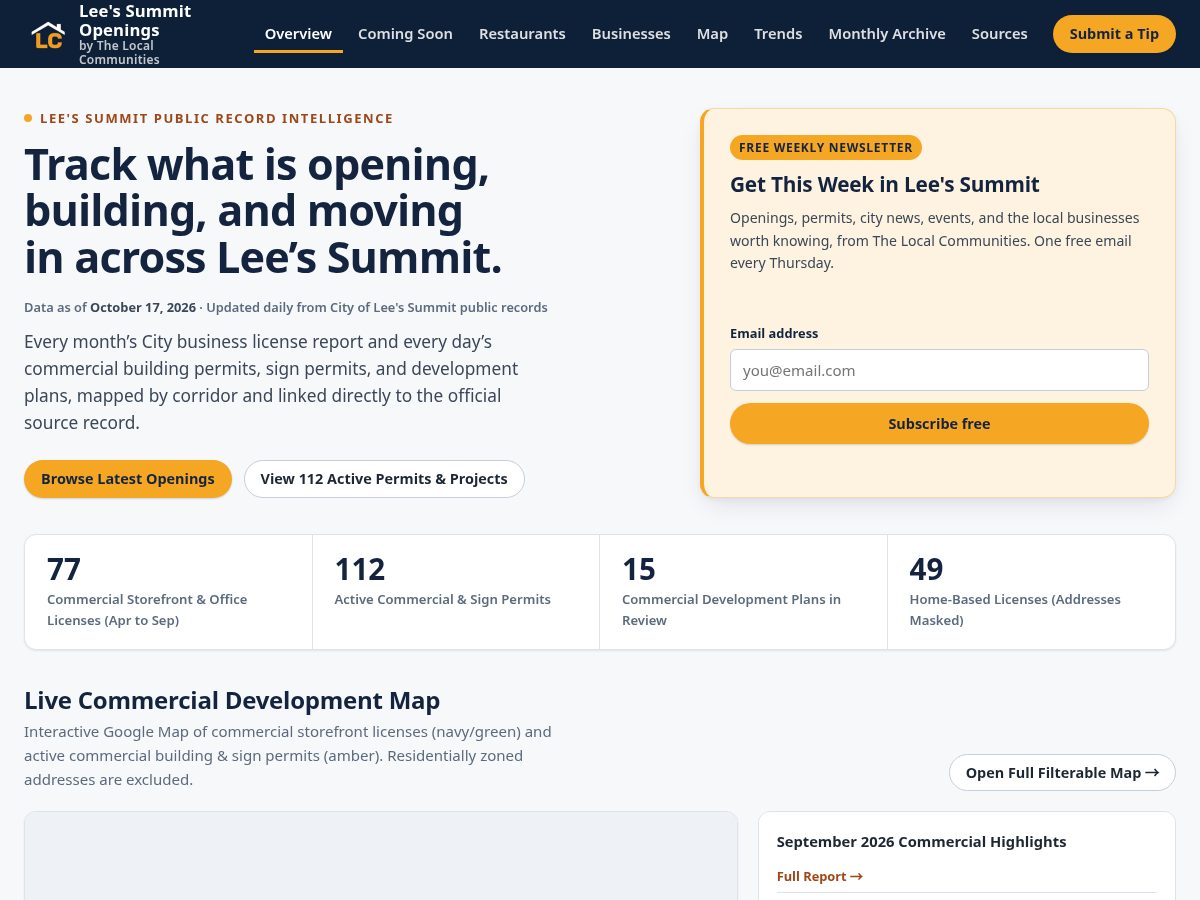Click the 15 Development Plans in Review stat

[x=743, y=592]
